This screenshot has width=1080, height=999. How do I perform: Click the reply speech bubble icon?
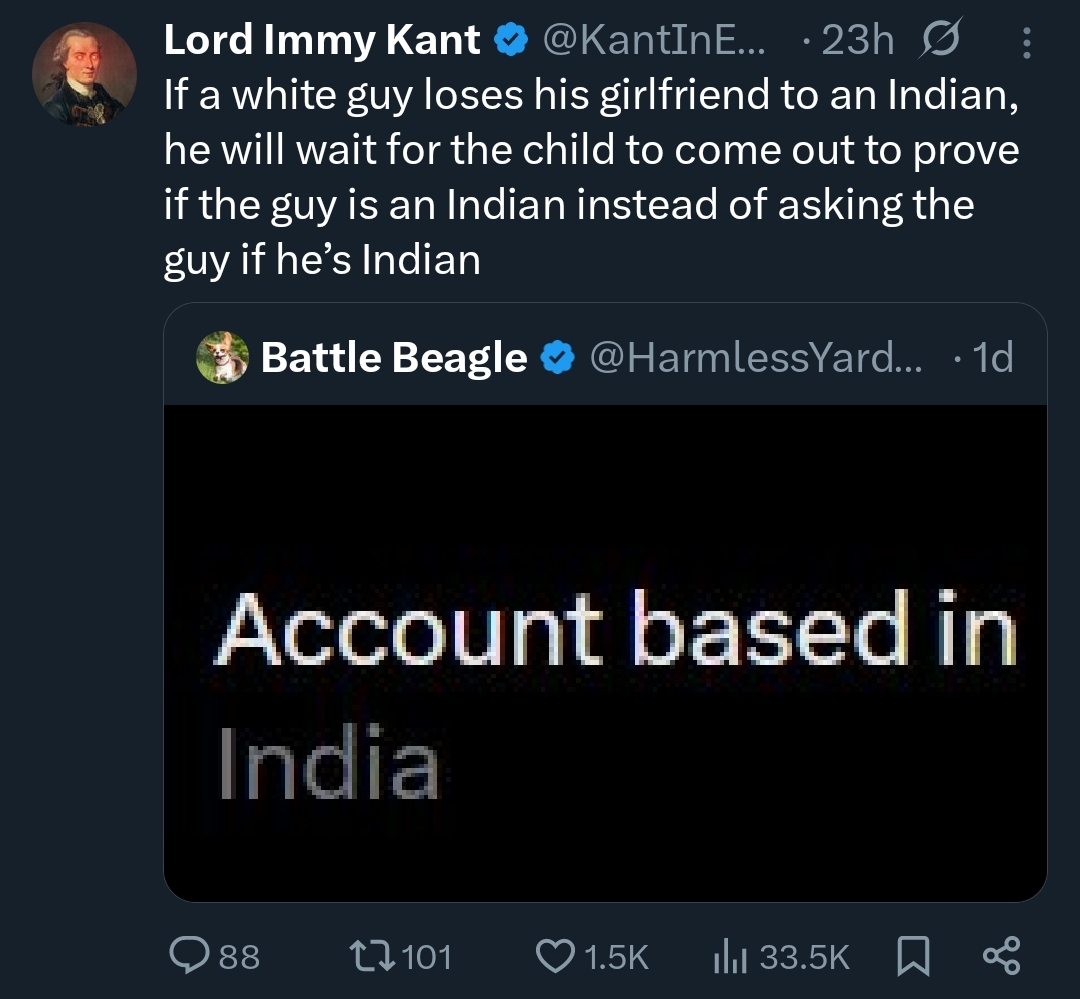[x=188, y=957]
